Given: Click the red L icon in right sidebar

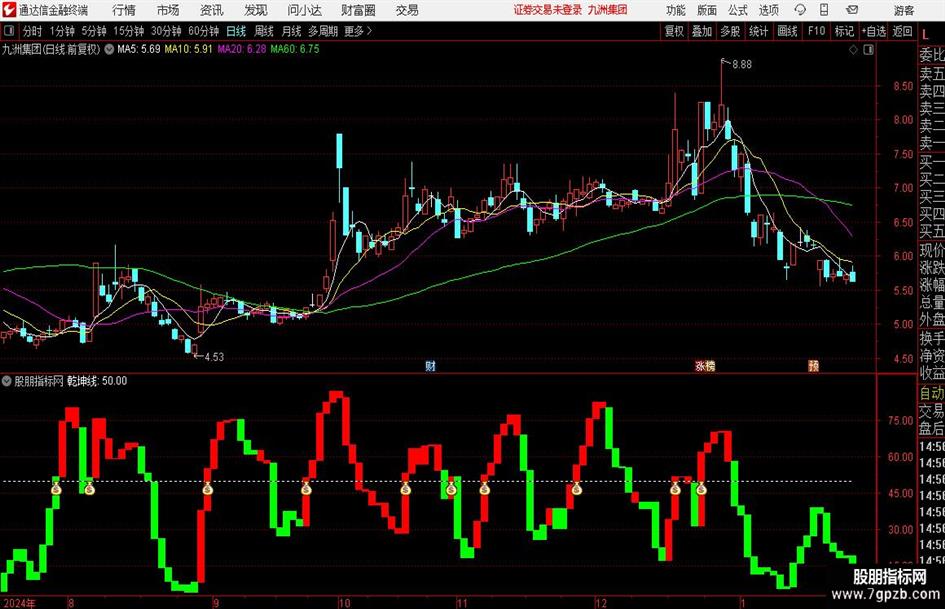Looking at the screenshot, I should (925, 34).
